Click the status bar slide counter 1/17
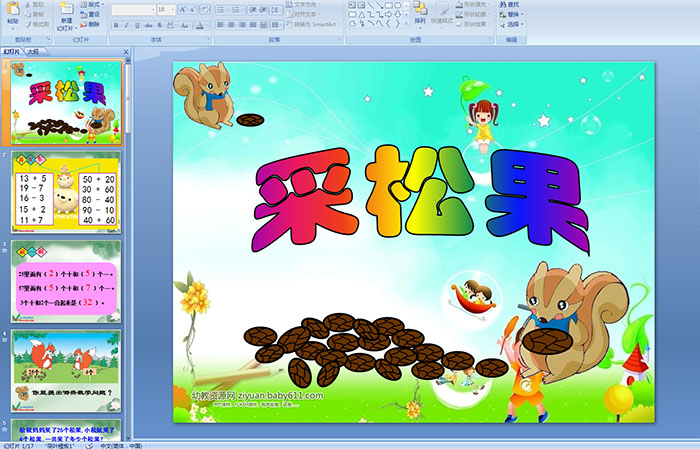This screenshot has width=700, height=449. click(x=18, y=446)
